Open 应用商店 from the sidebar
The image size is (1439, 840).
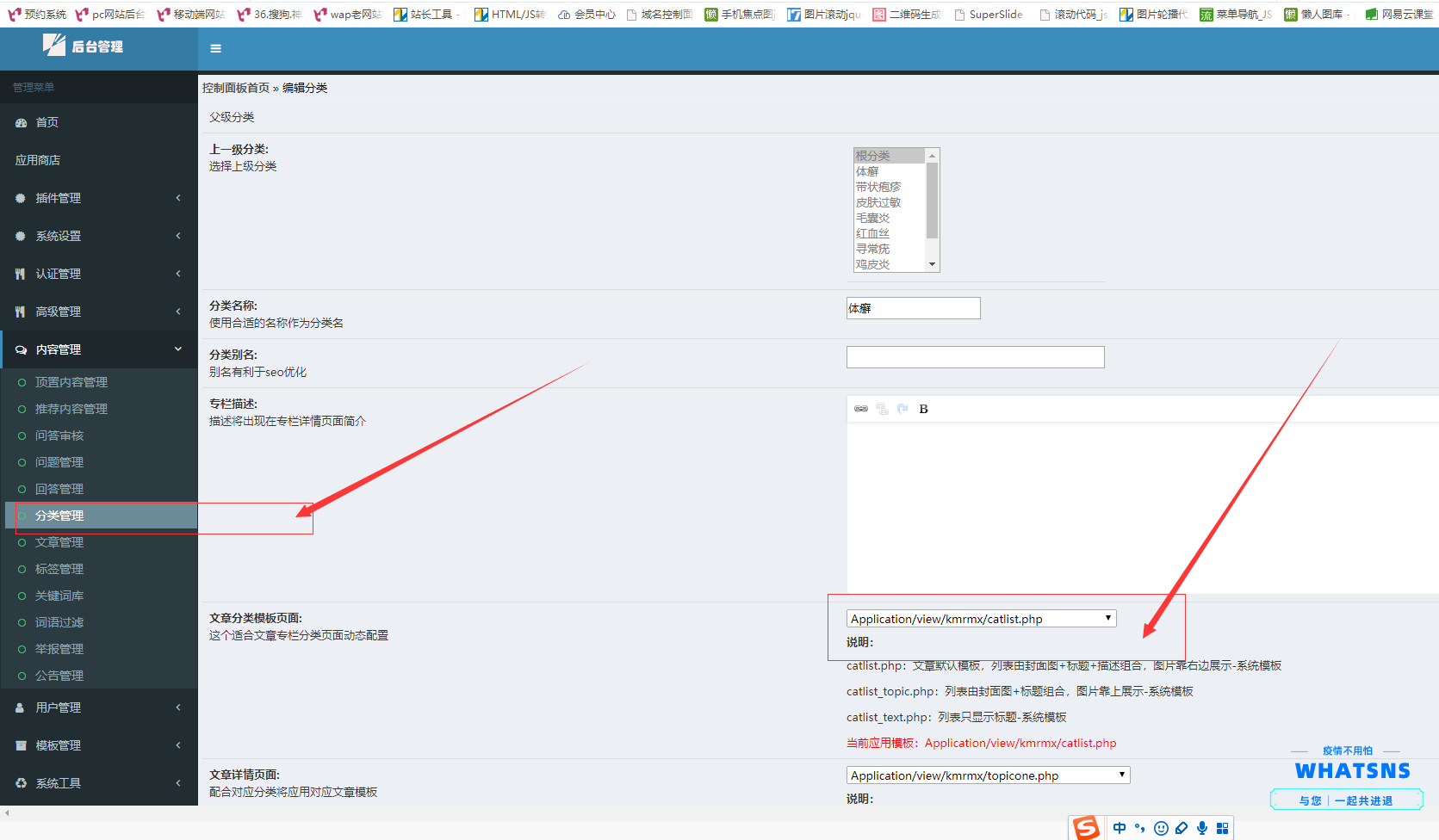click(x=38, y=160)
